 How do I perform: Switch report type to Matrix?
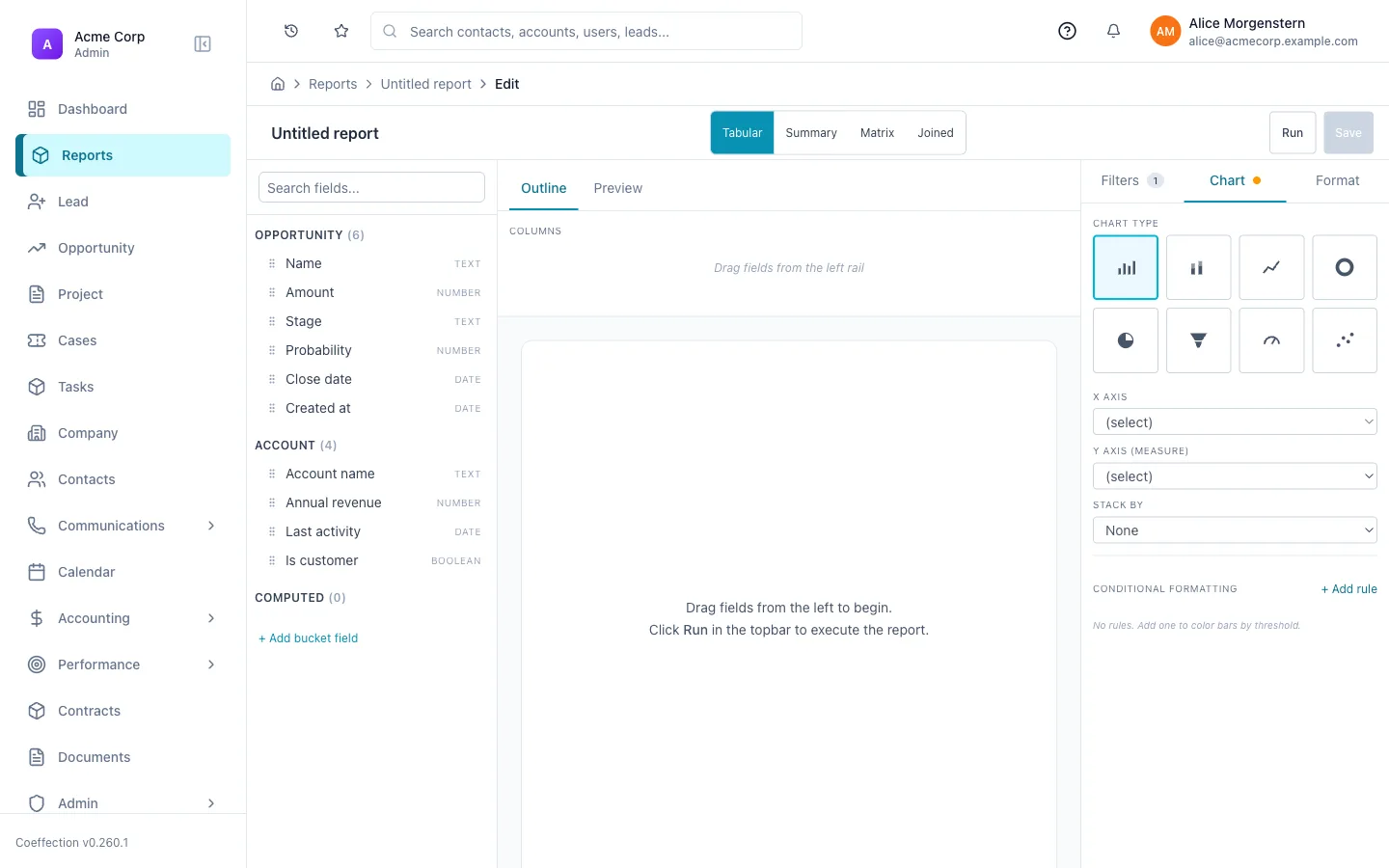878,133
